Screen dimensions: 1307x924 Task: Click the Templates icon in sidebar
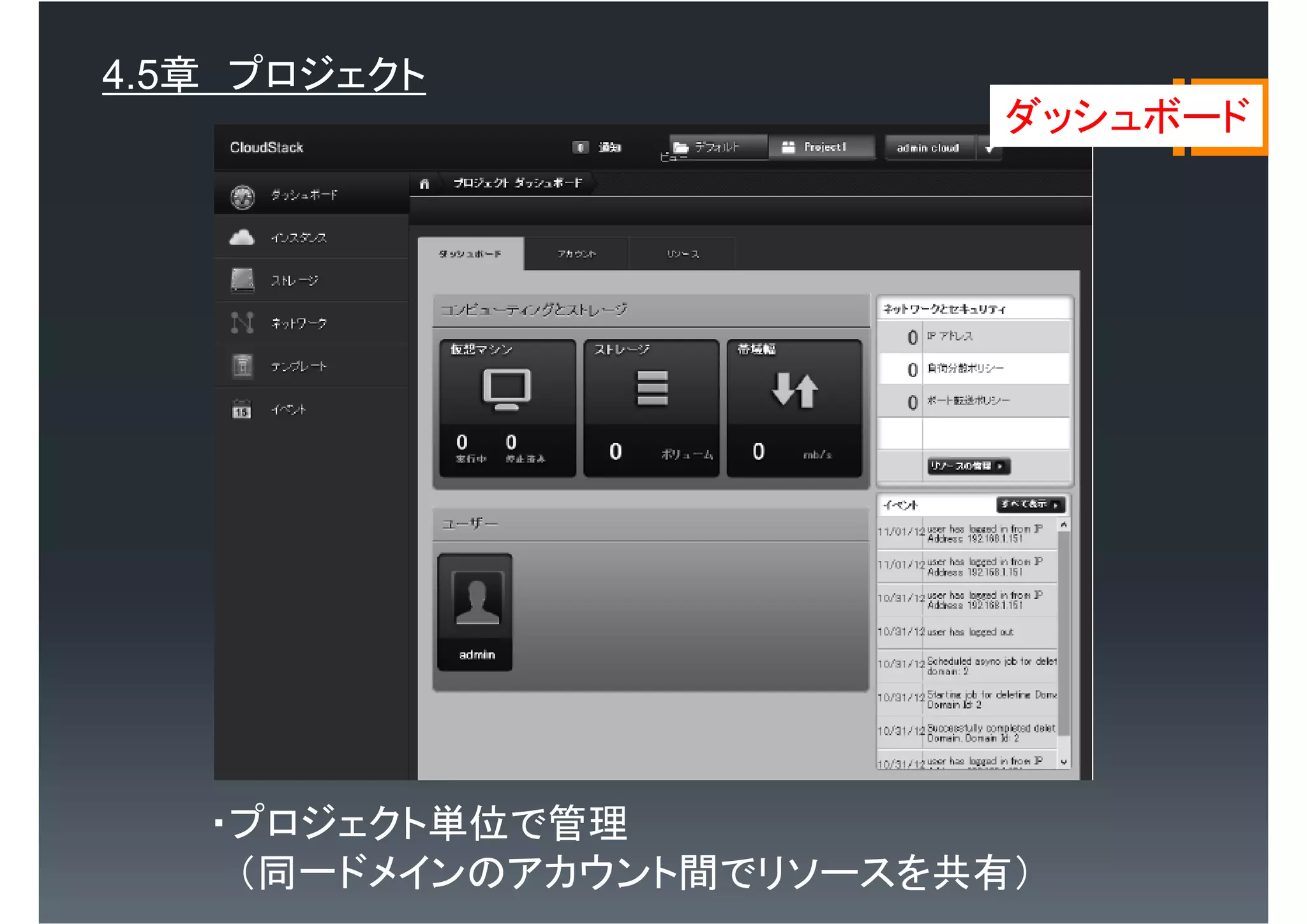(x=243, y=366)
